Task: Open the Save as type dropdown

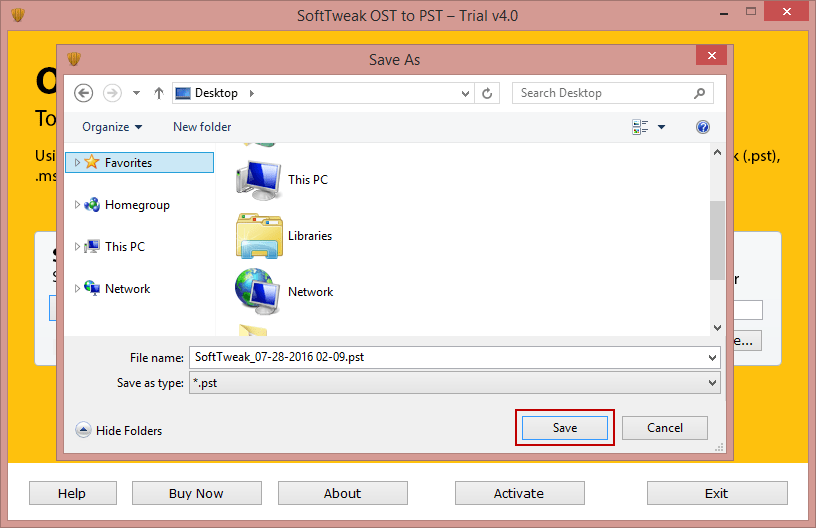Action: tap(712, 383)
